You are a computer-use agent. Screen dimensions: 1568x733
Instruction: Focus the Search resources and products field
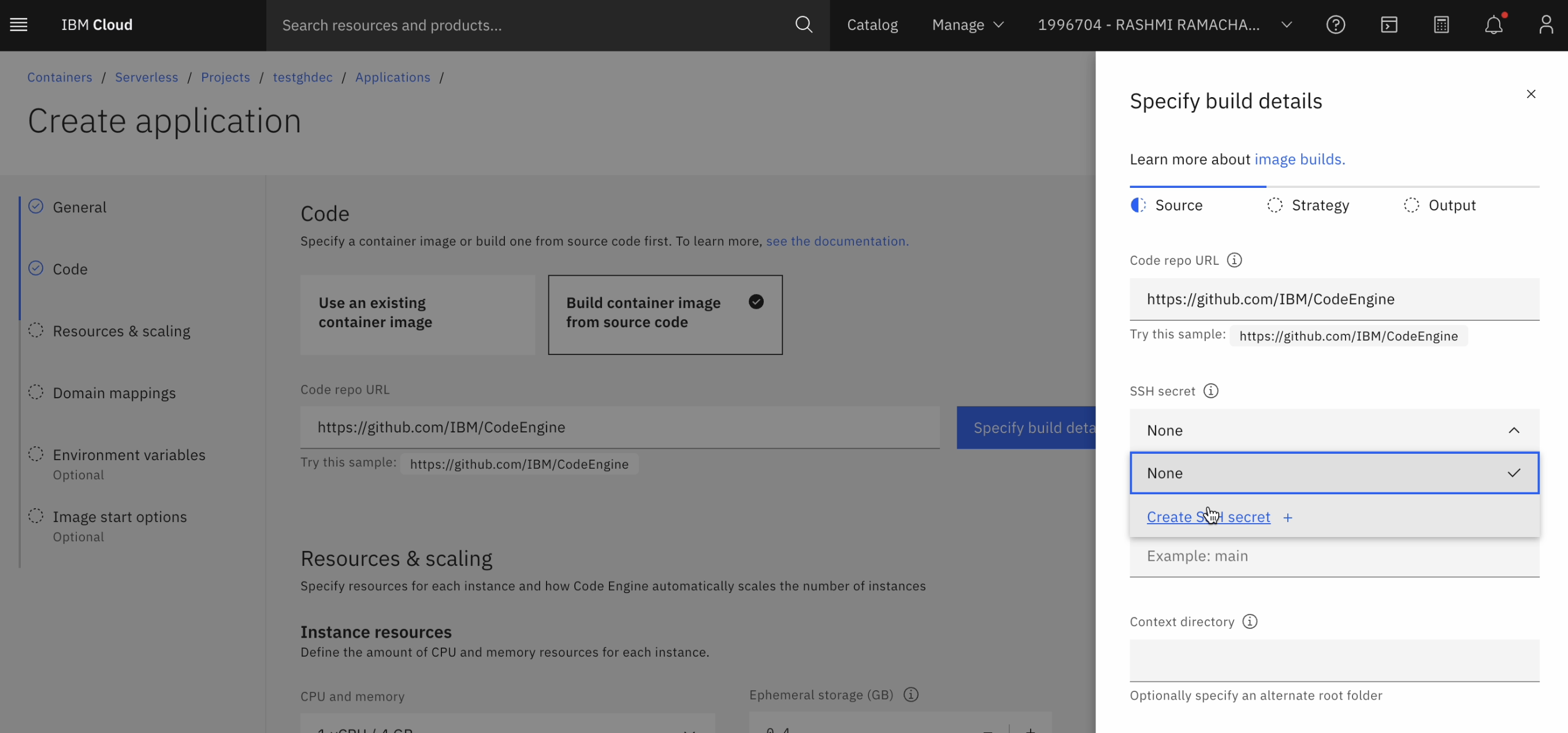pos(530,25)
